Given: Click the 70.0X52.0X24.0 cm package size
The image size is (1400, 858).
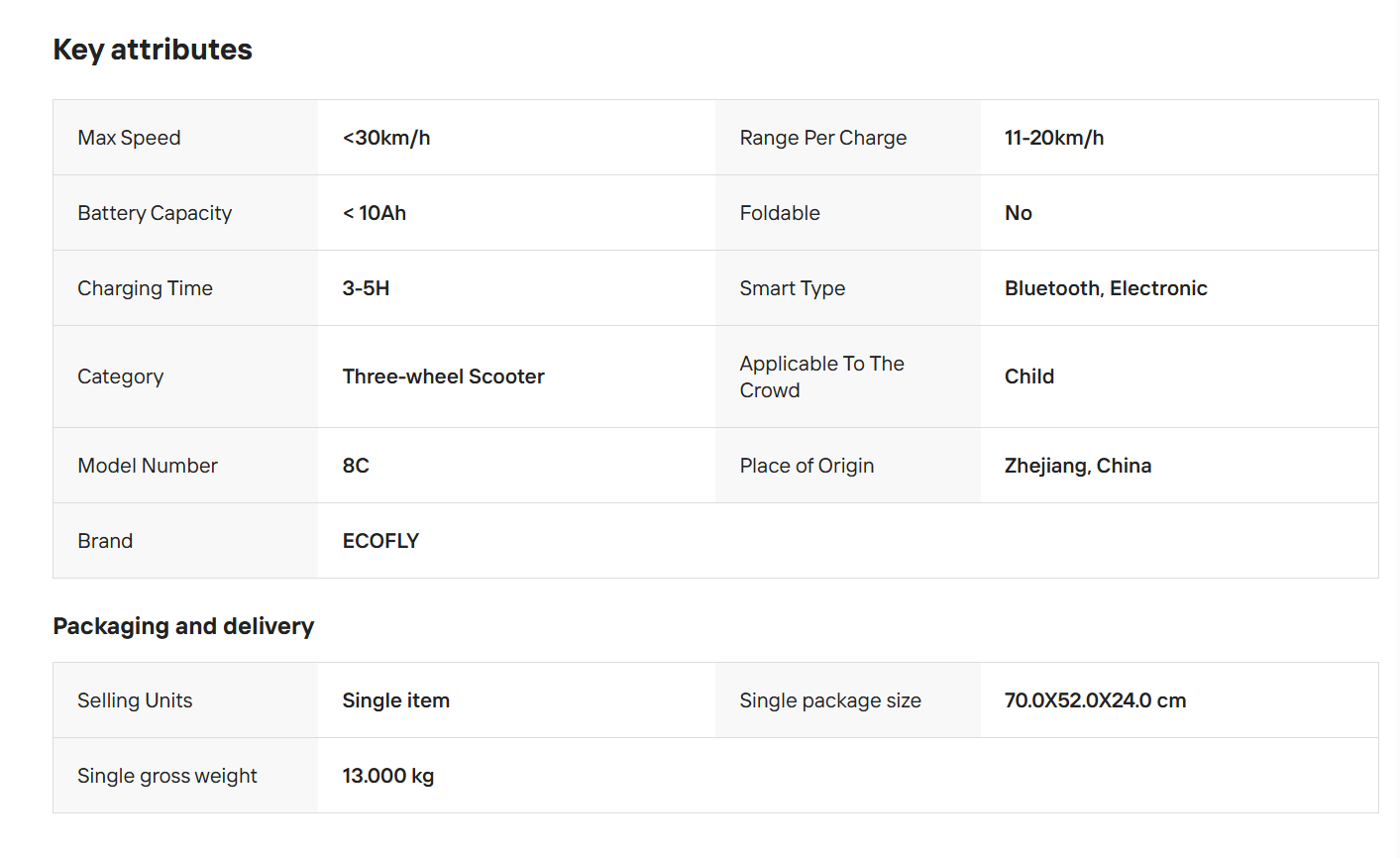Looking at the screenshot, I should [x=1095, y=700].
